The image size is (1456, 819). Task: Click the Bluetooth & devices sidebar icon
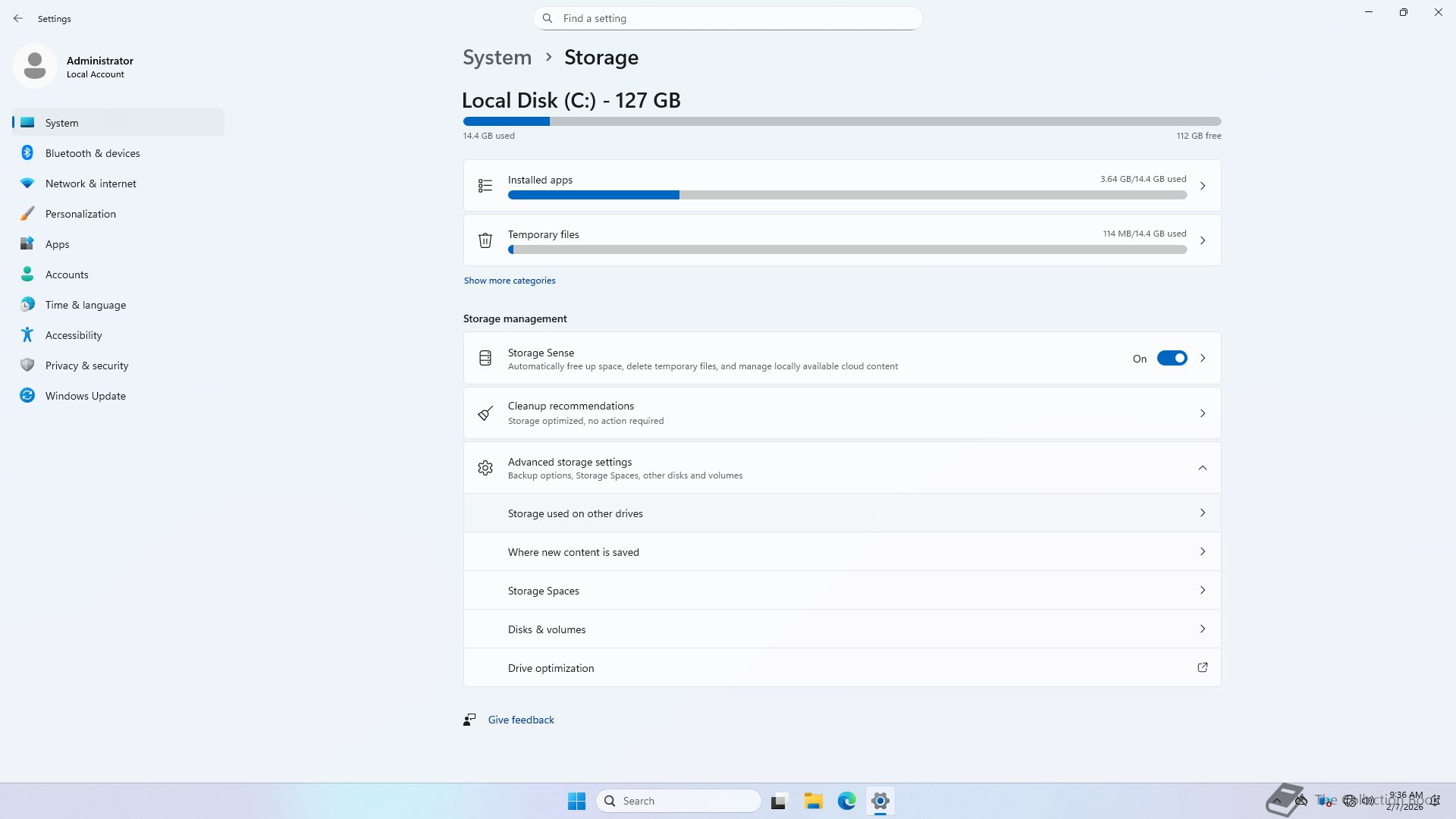[27, 153]
